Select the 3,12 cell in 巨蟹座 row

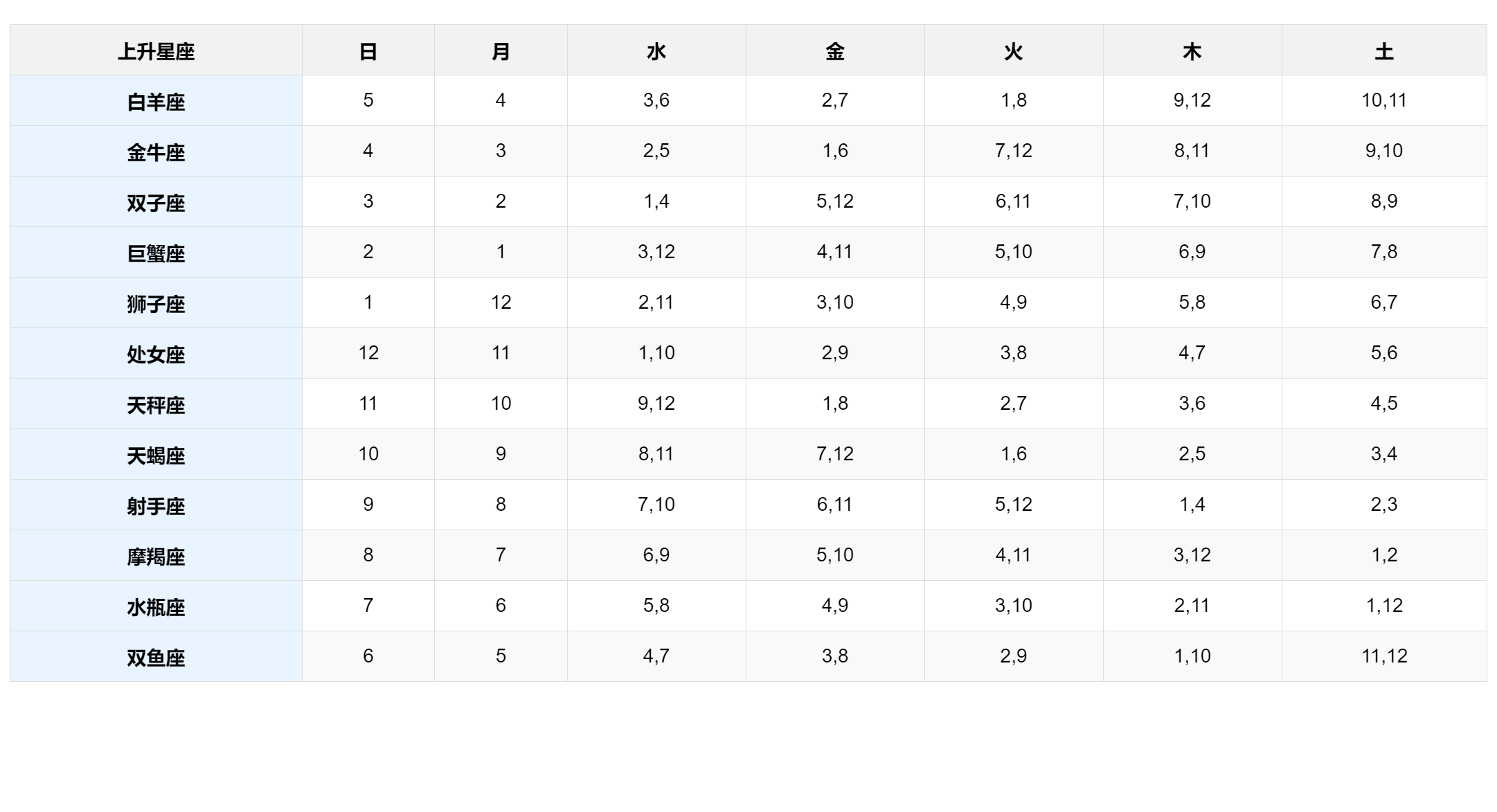656,253
